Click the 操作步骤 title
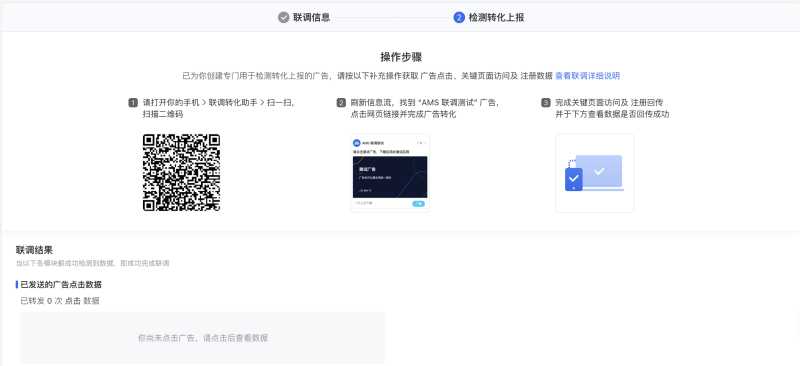This screenshot has height=366, width=800. click(x=401, y=57)
